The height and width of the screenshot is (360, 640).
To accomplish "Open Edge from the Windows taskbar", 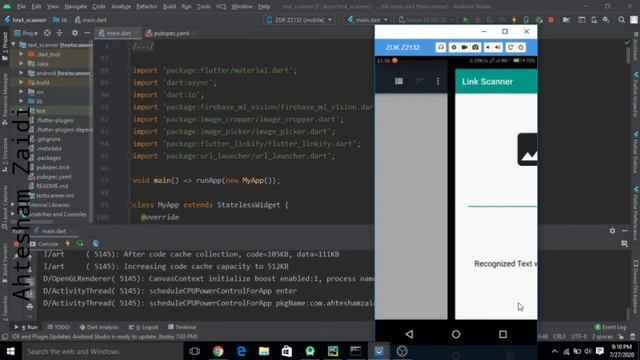I will pyautogui.click(x=241, y=351).
